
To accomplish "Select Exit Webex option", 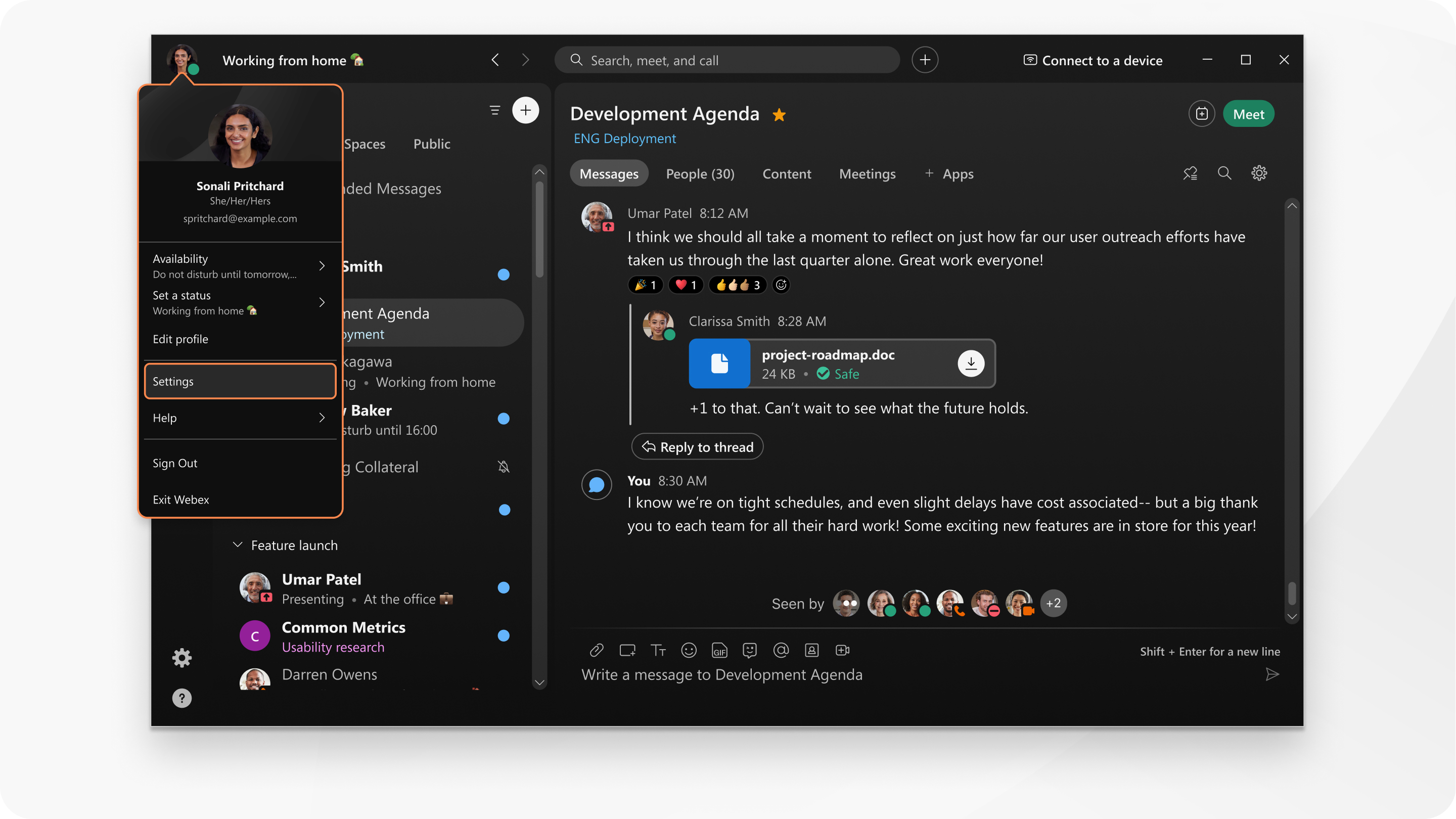I will [180, 498].
